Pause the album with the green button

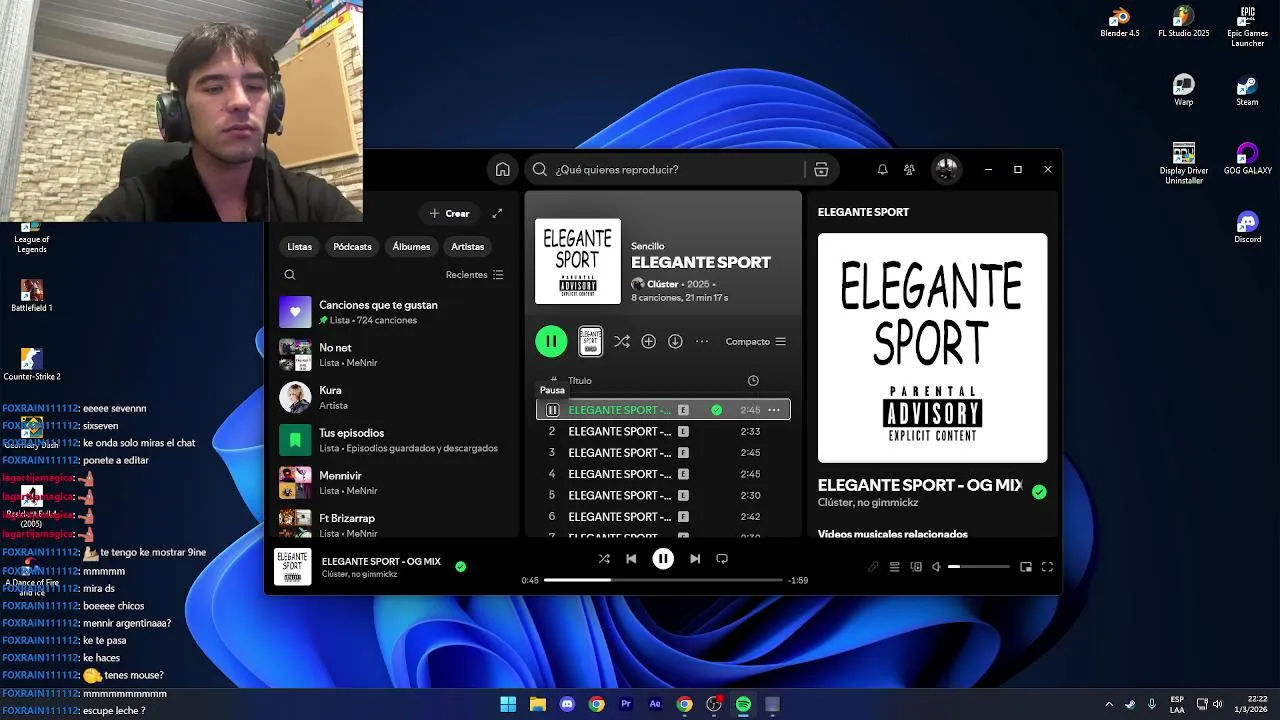(x=551, y=341)
